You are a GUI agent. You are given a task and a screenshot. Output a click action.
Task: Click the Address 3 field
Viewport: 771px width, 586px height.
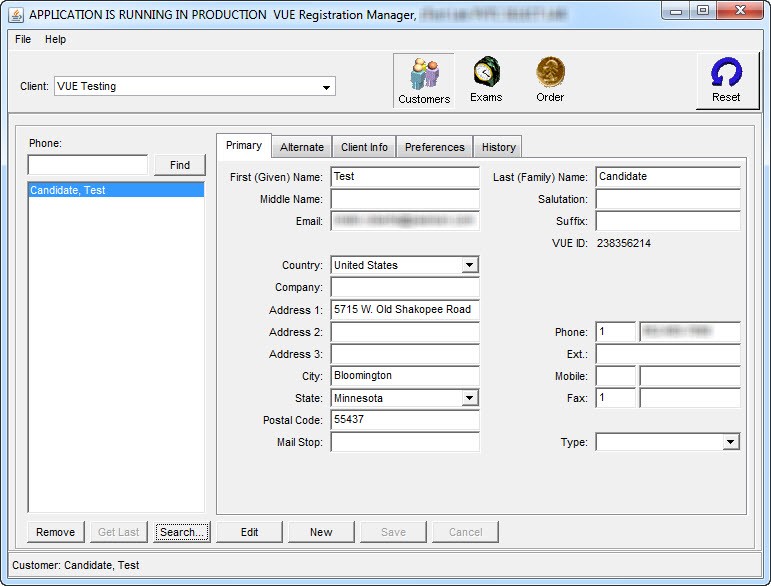pyautogui.click(x=405, y=353)
